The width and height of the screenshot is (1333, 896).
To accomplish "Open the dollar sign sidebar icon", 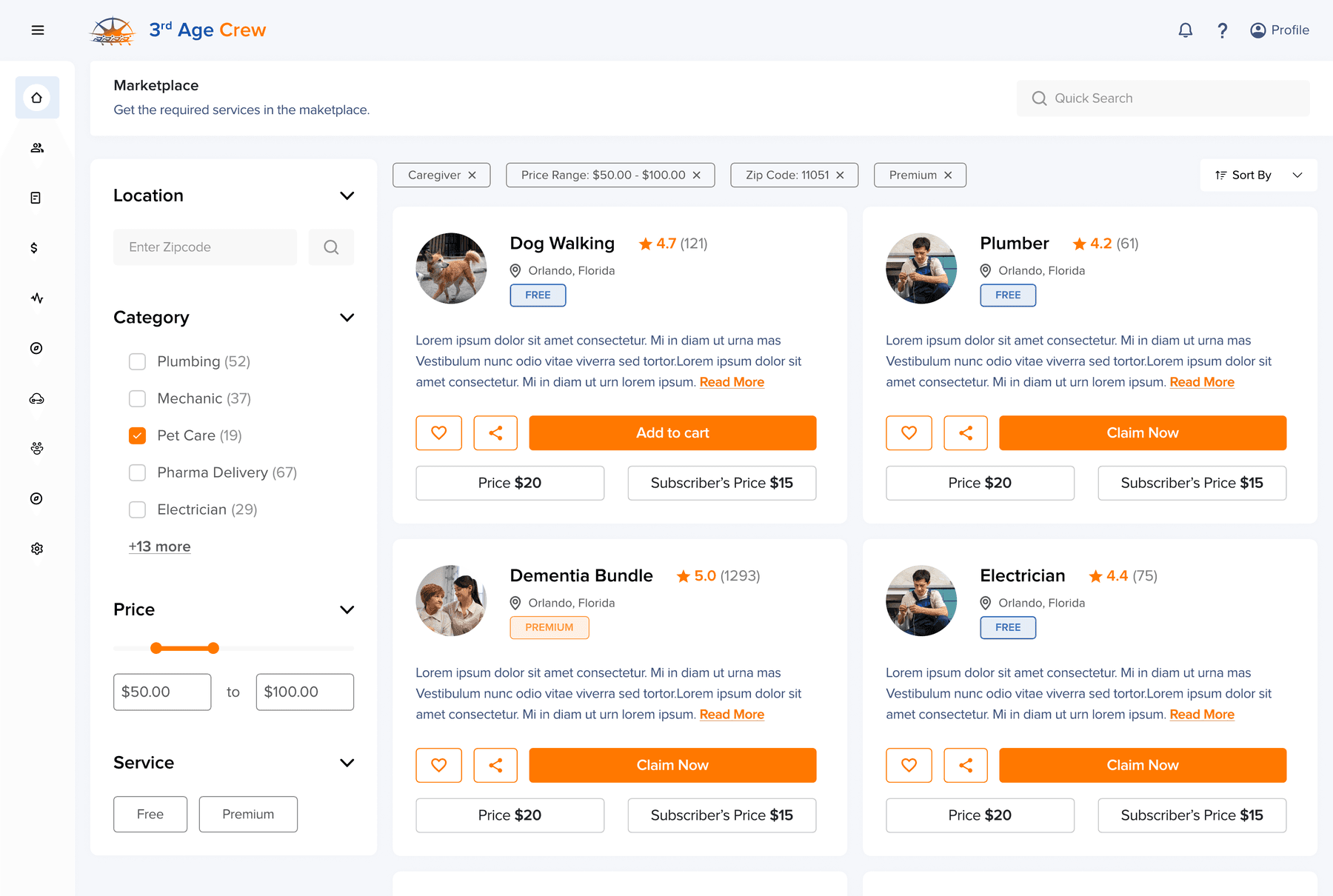I will (34, 248).
